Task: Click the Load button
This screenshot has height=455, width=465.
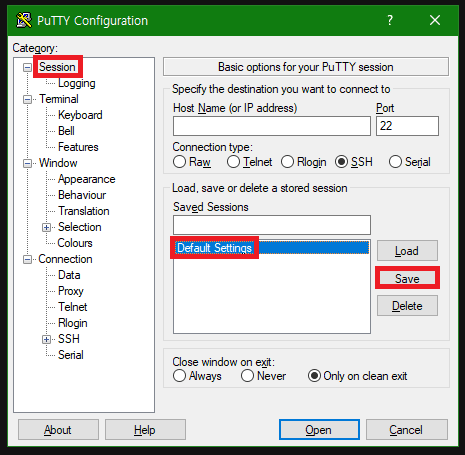Action: (407, 251)
